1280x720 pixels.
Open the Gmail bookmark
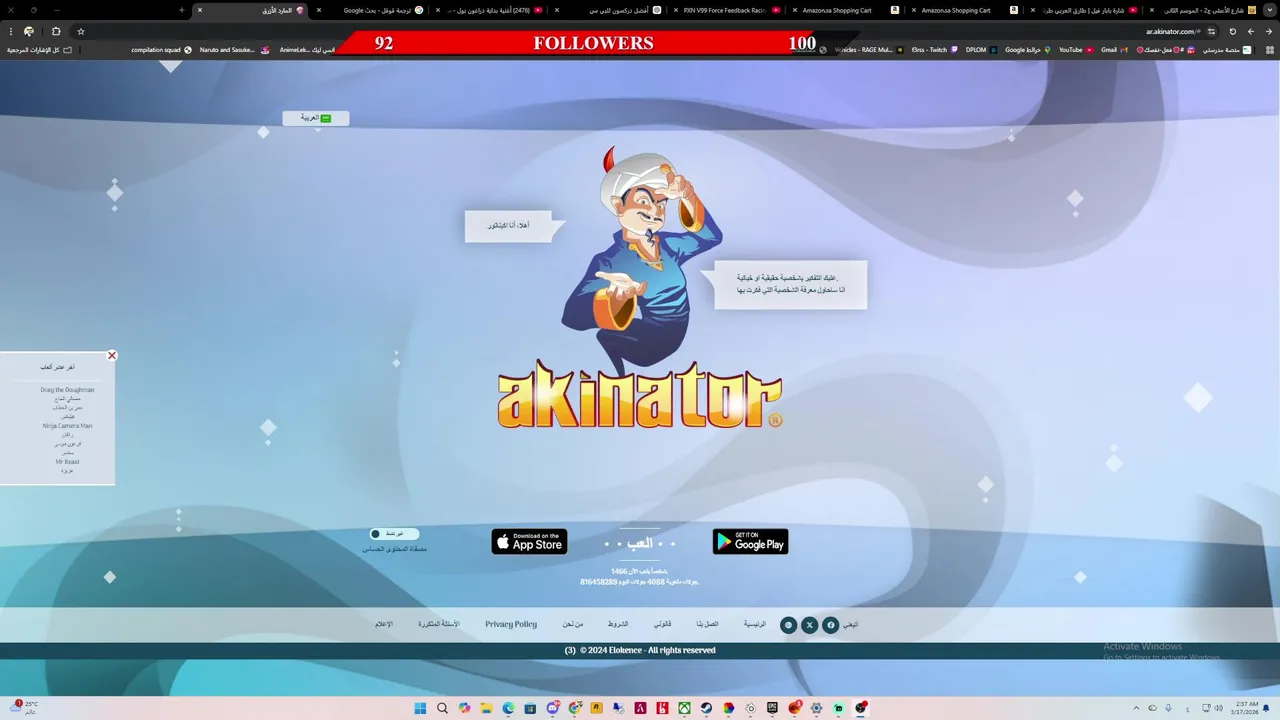(1113, 49)
